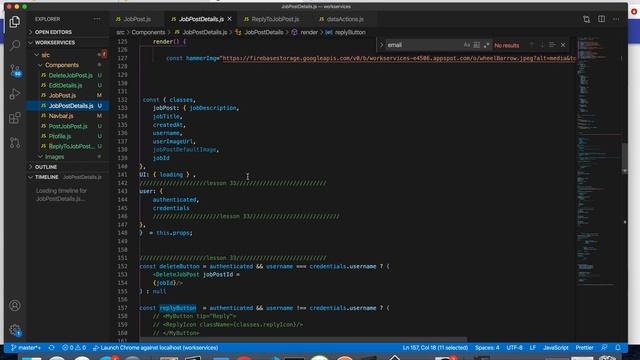Image resolution: width=640 pixels, height=360 pixels.
Task: Close the JobPostDetails.js tab
Action: point(229,19)
